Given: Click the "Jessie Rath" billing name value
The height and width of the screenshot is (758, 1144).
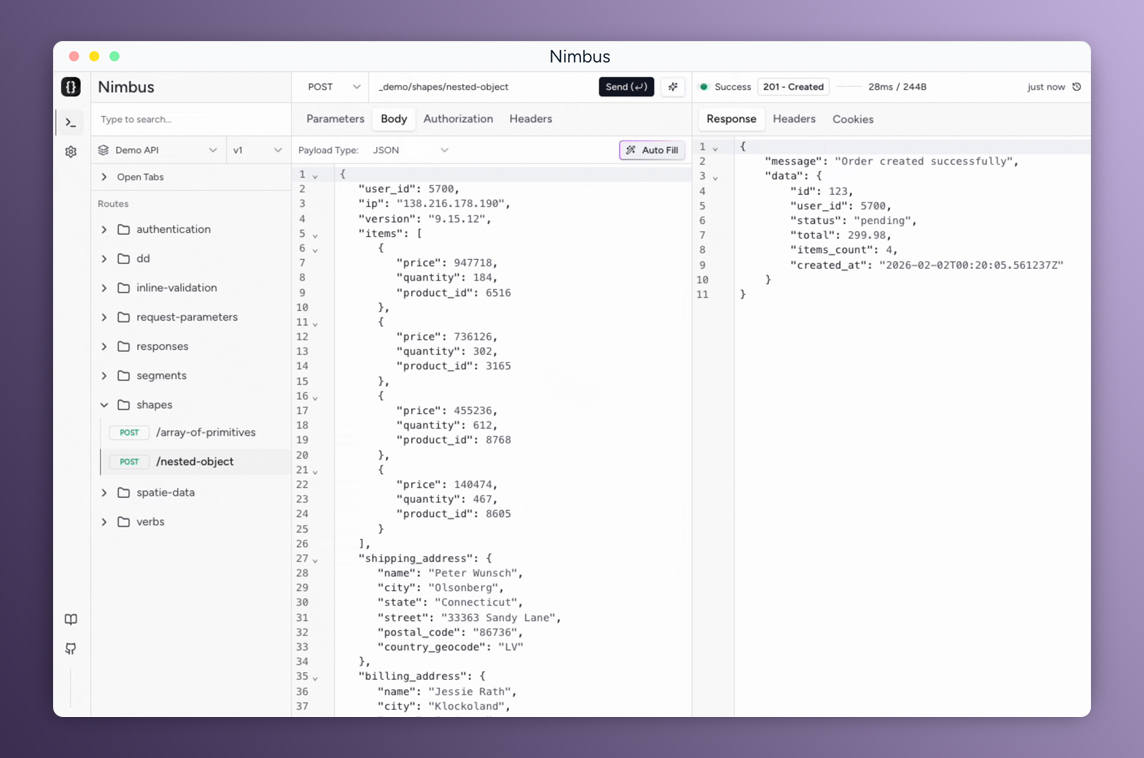Looking at the screenshot, I should [468, 692].
